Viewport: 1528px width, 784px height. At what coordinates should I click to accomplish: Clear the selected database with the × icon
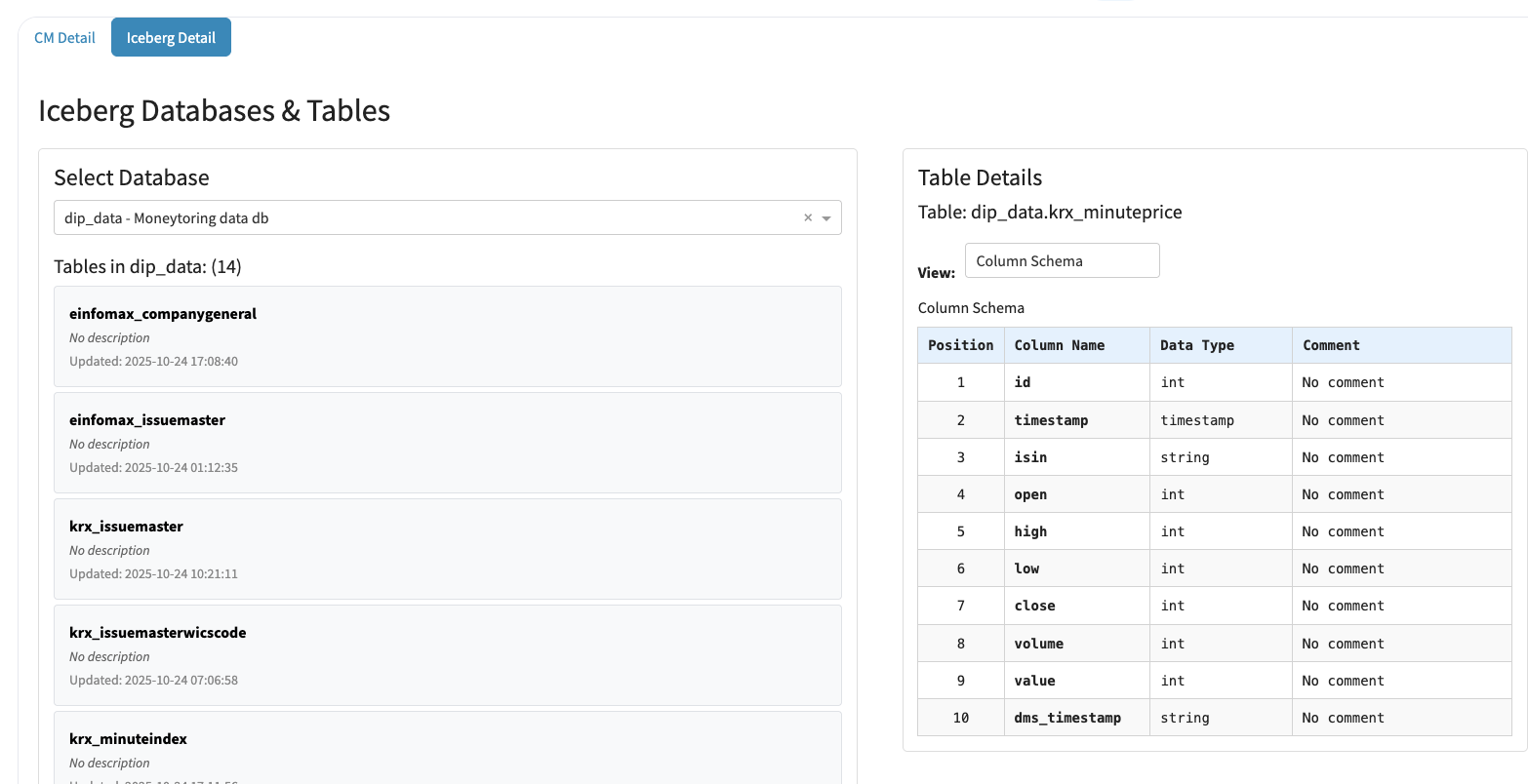807,218
